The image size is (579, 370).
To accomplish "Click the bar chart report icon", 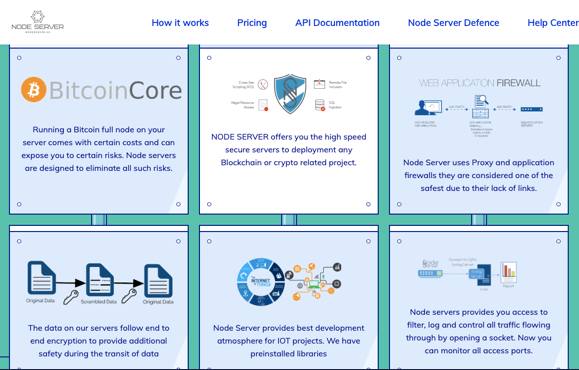I will click(x=508, y=272).
